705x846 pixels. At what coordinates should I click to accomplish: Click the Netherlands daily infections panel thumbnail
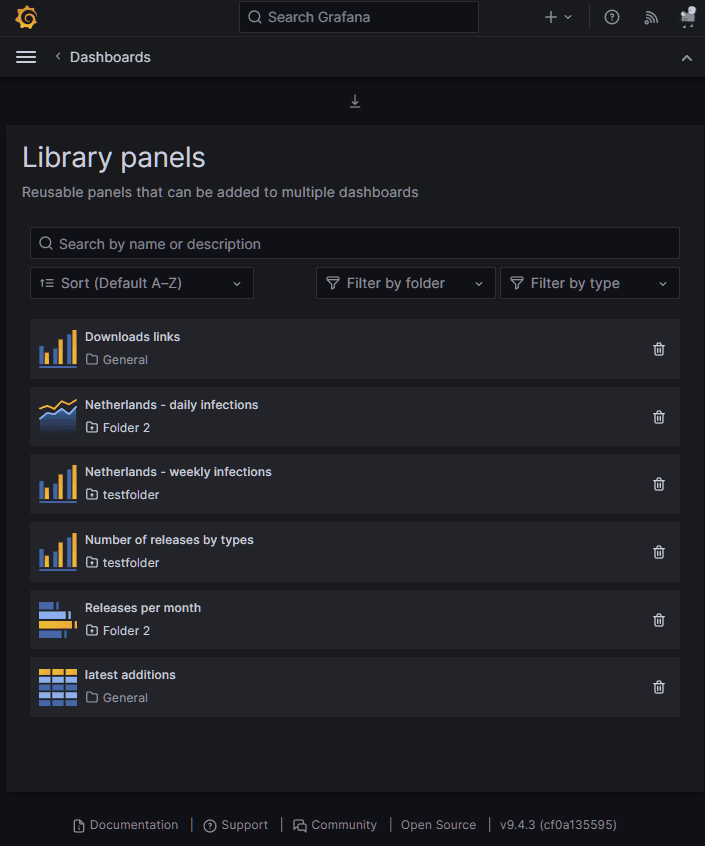point(57,416)
